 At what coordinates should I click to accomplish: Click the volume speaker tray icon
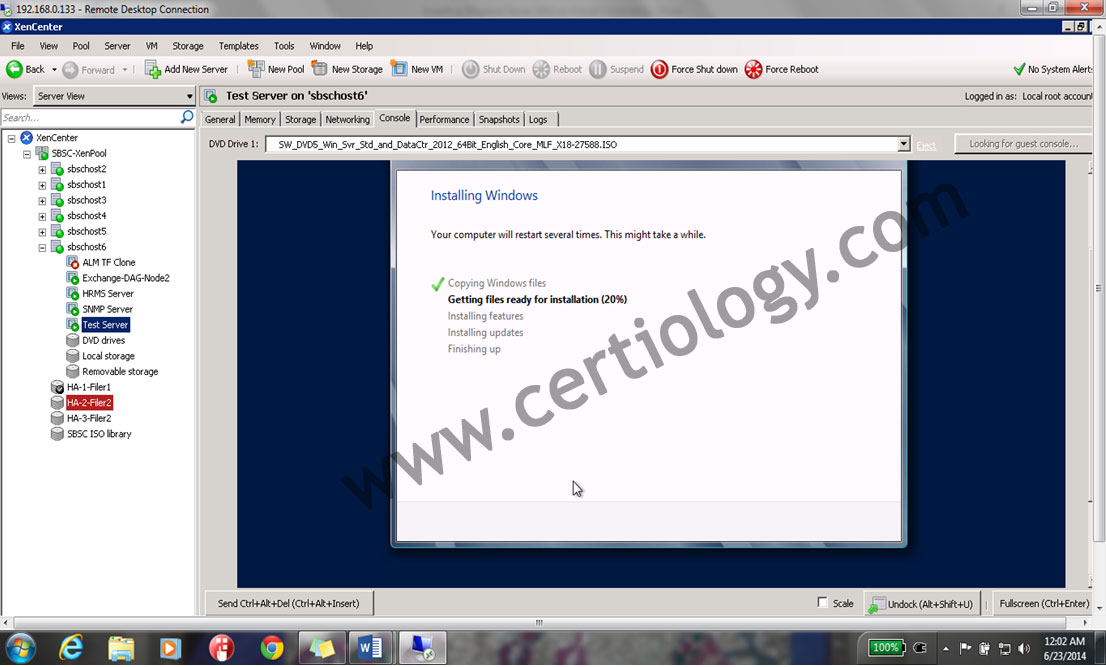tap(1024, 648)
